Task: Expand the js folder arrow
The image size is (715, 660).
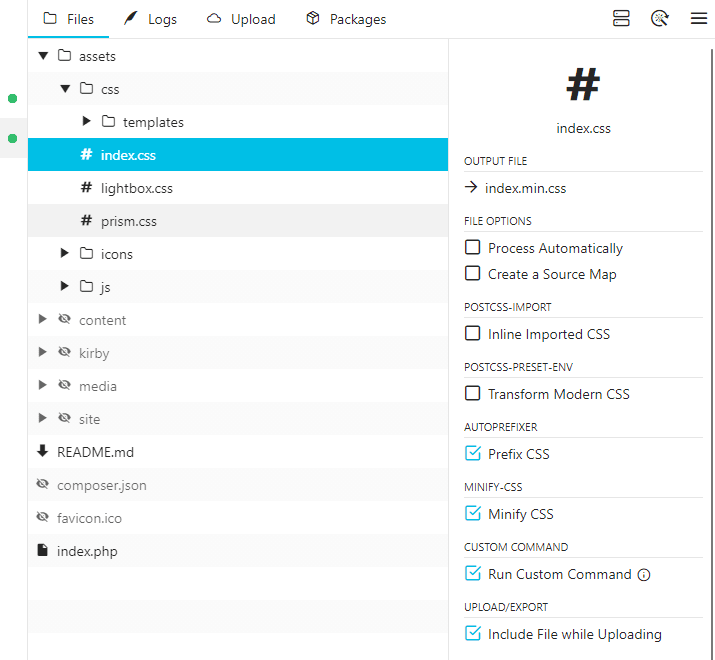Action: 64,286
